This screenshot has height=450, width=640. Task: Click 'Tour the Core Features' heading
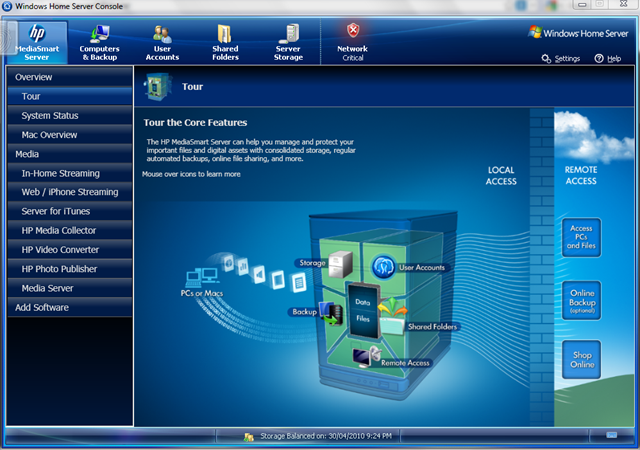(x=195, y=123)
